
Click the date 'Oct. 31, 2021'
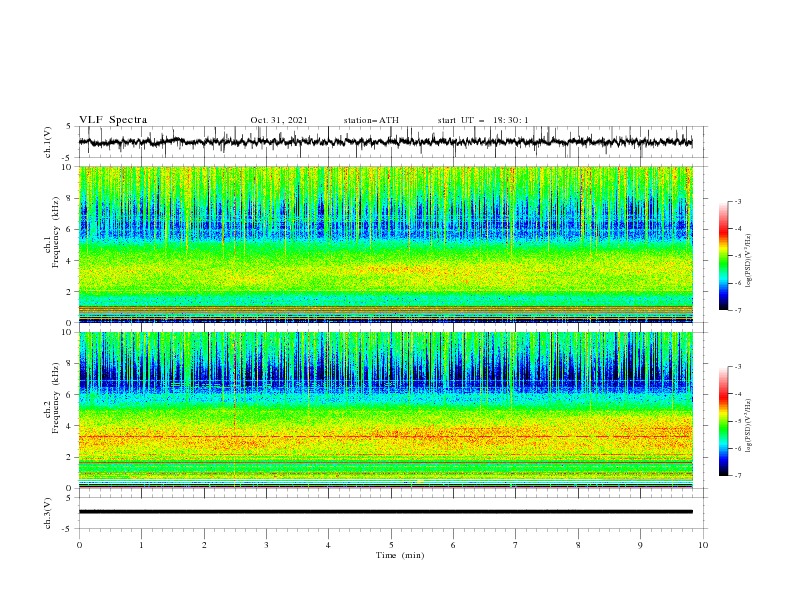click(279, 120)
